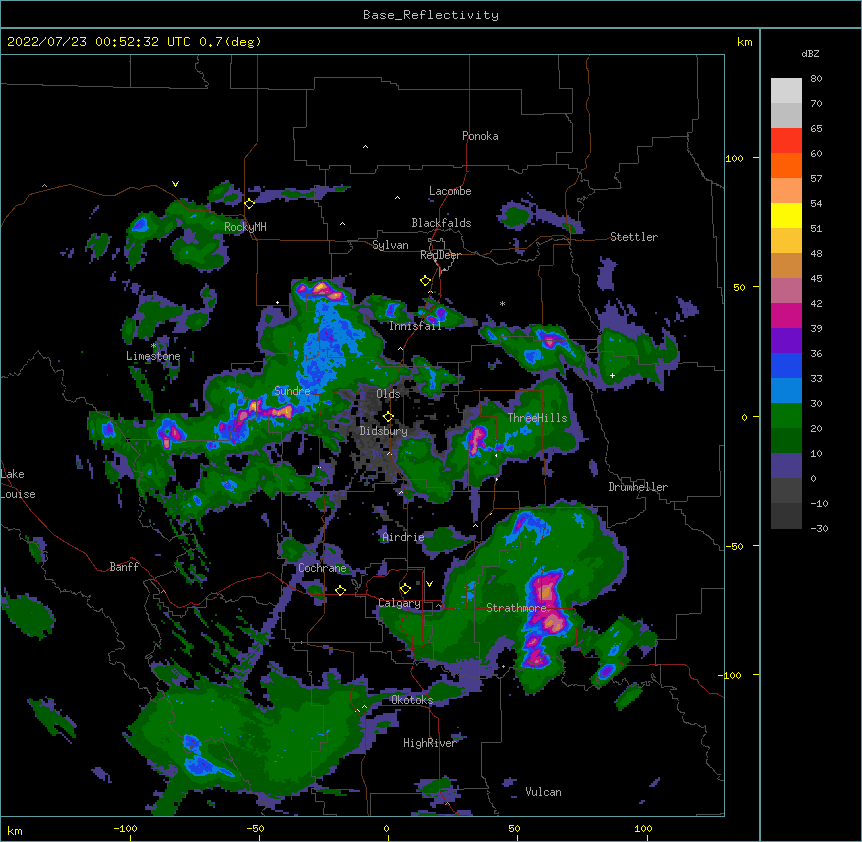Screen dimensions: 862x842
Task: Click the yellow diamond marker beside RockyMH
Action: (x=250, y=204)
